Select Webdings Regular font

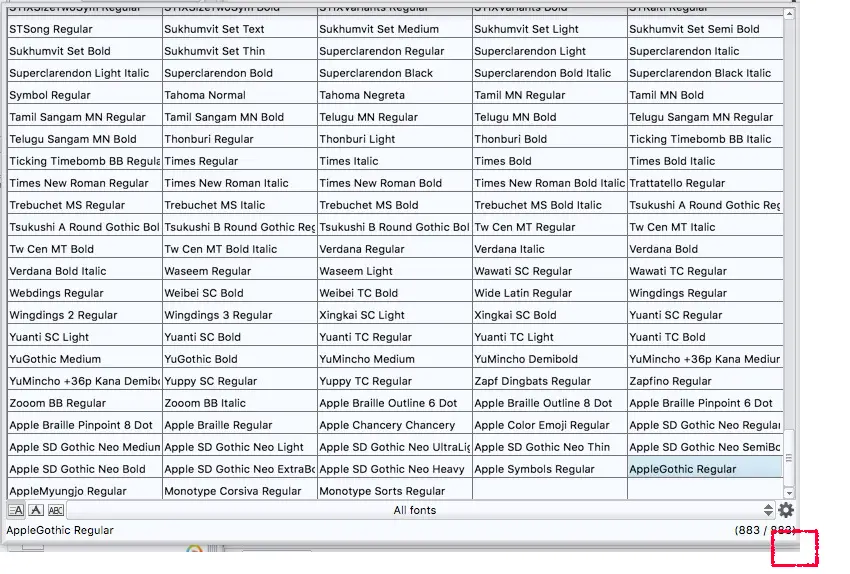coord(85,293)
